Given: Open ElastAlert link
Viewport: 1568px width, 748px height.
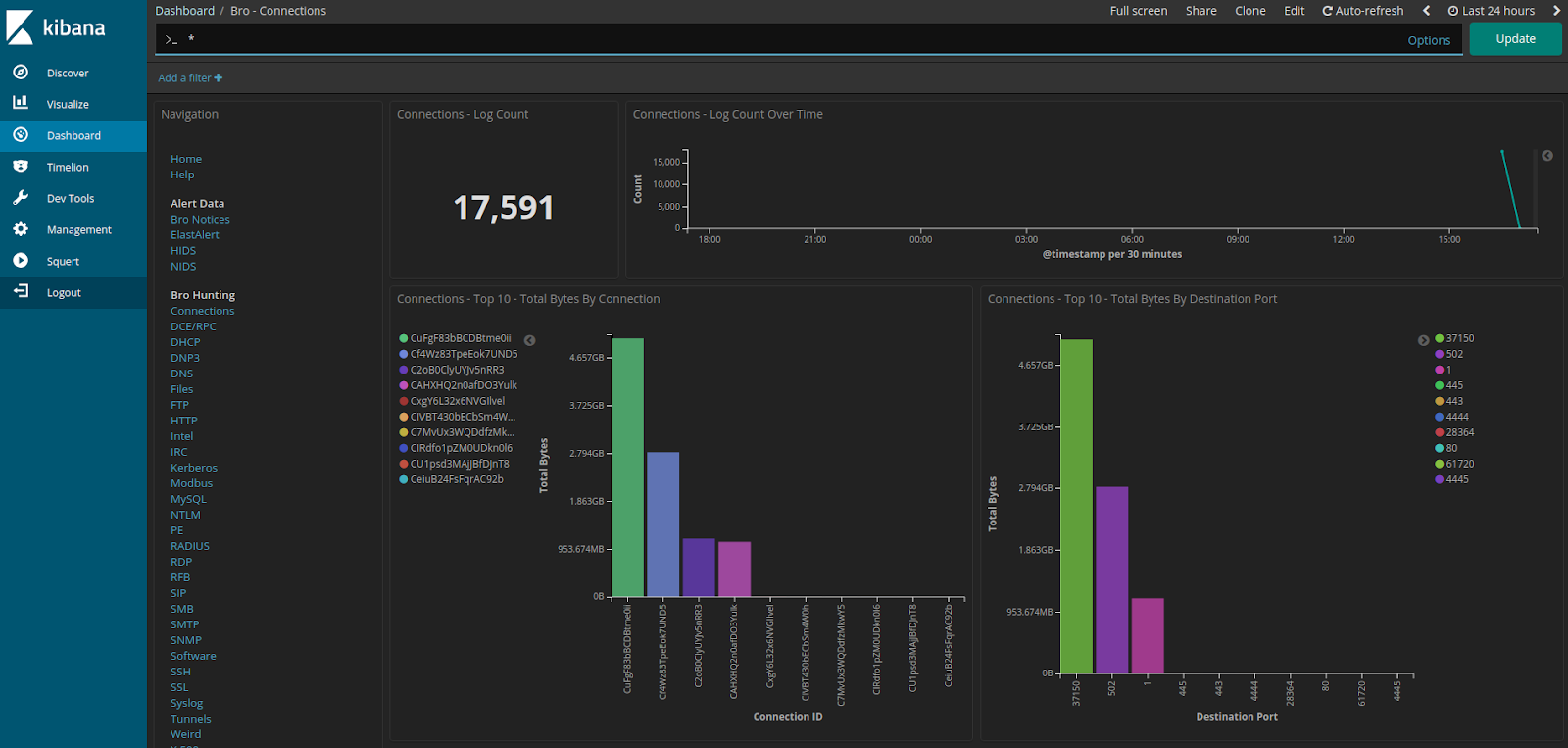Looking at the screenshot, I should pos(195,235).
